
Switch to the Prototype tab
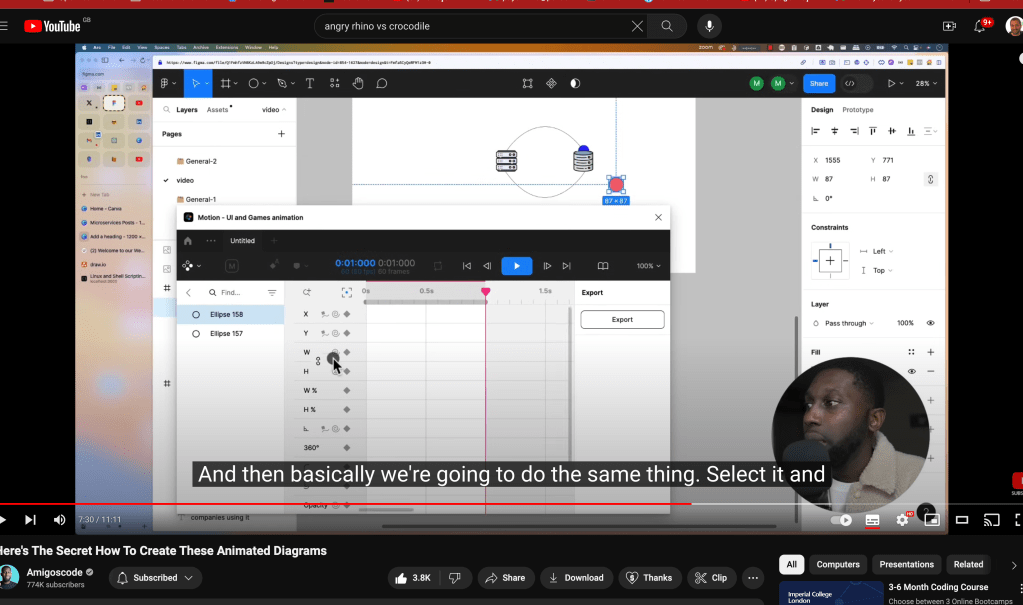(857, 110)
